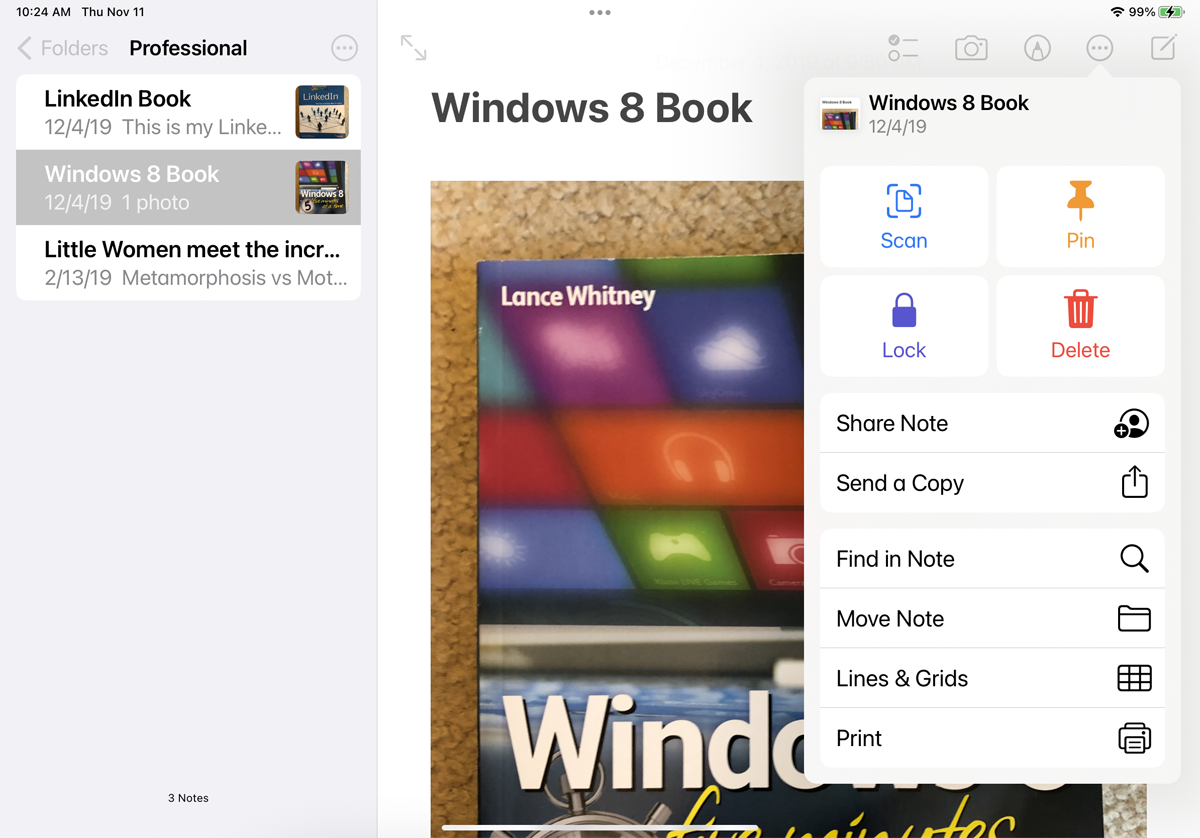
Task: Select Find in Note
Action: point(992,558)
